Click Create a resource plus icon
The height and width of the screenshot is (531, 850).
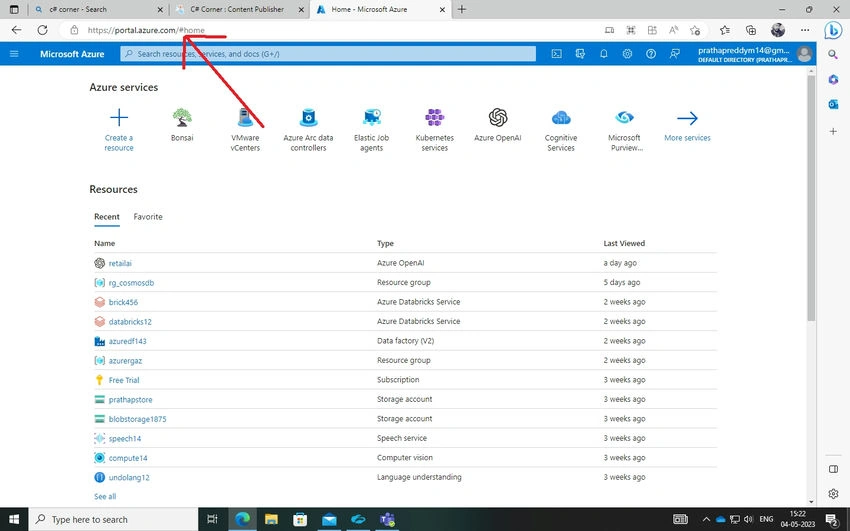119,118
